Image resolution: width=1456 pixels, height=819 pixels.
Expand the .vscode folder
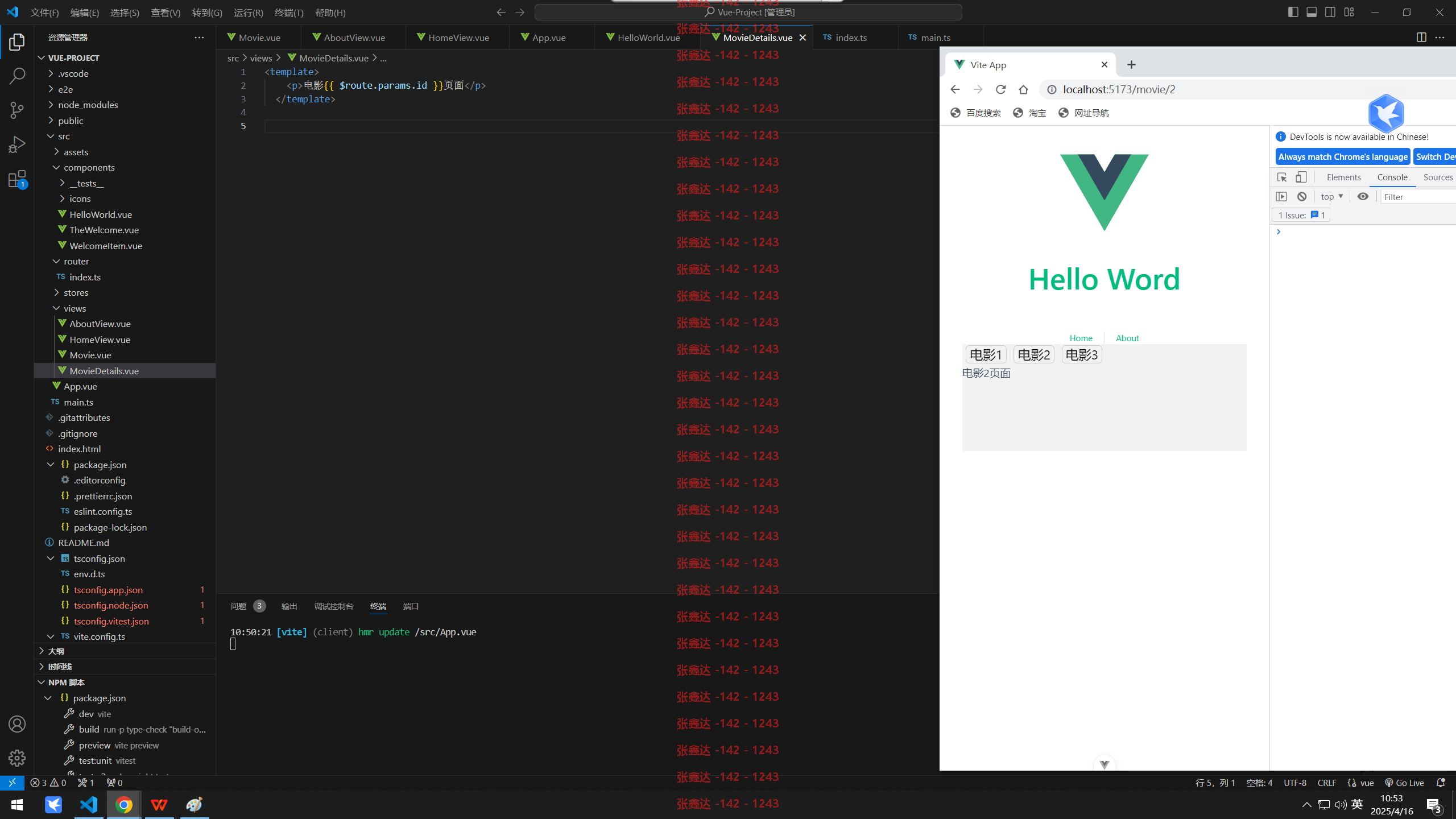point(73,73)
